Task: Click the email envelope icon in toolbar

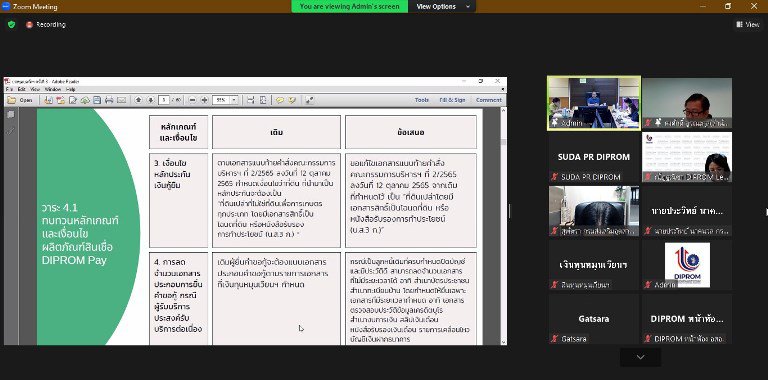Action: [x=121, y=100]
